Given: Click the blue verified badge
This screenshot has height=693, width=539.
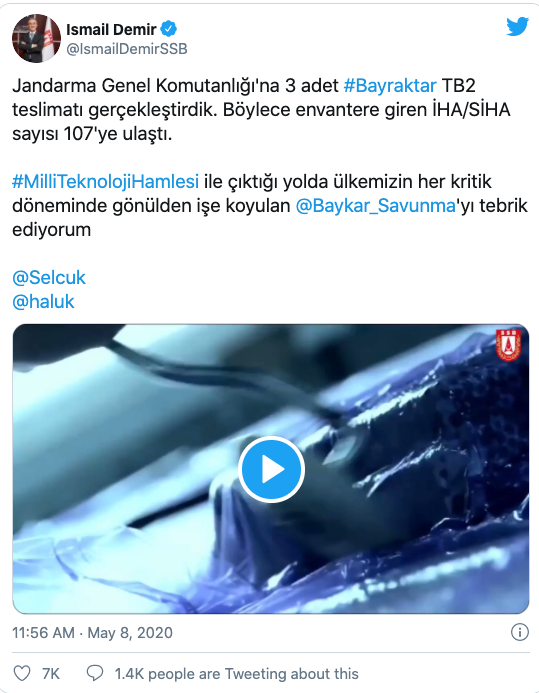Looking at the screenshot, I should [168, 29].
